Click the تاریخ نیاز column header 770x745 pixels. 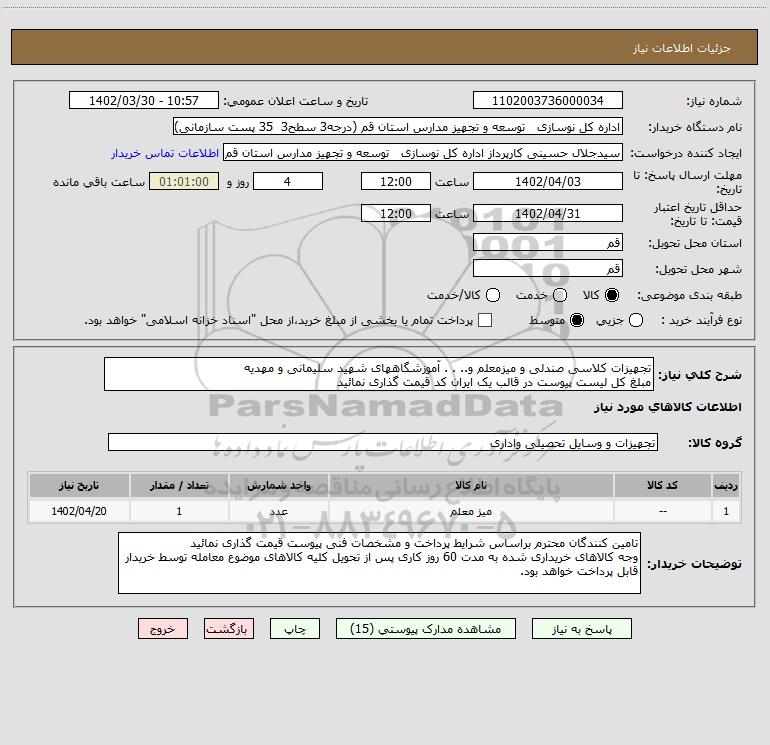pos(79,486)
